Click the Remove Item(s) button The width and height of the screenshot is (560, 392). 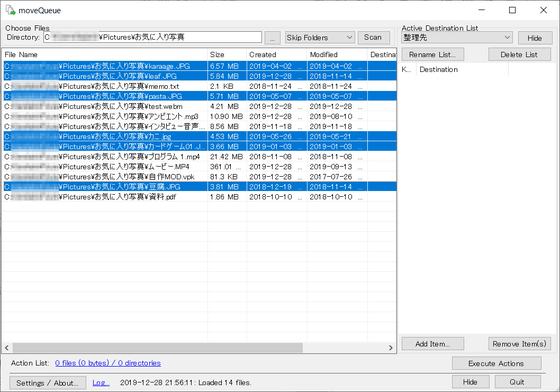pyautogui.click(x=519, y=344)
